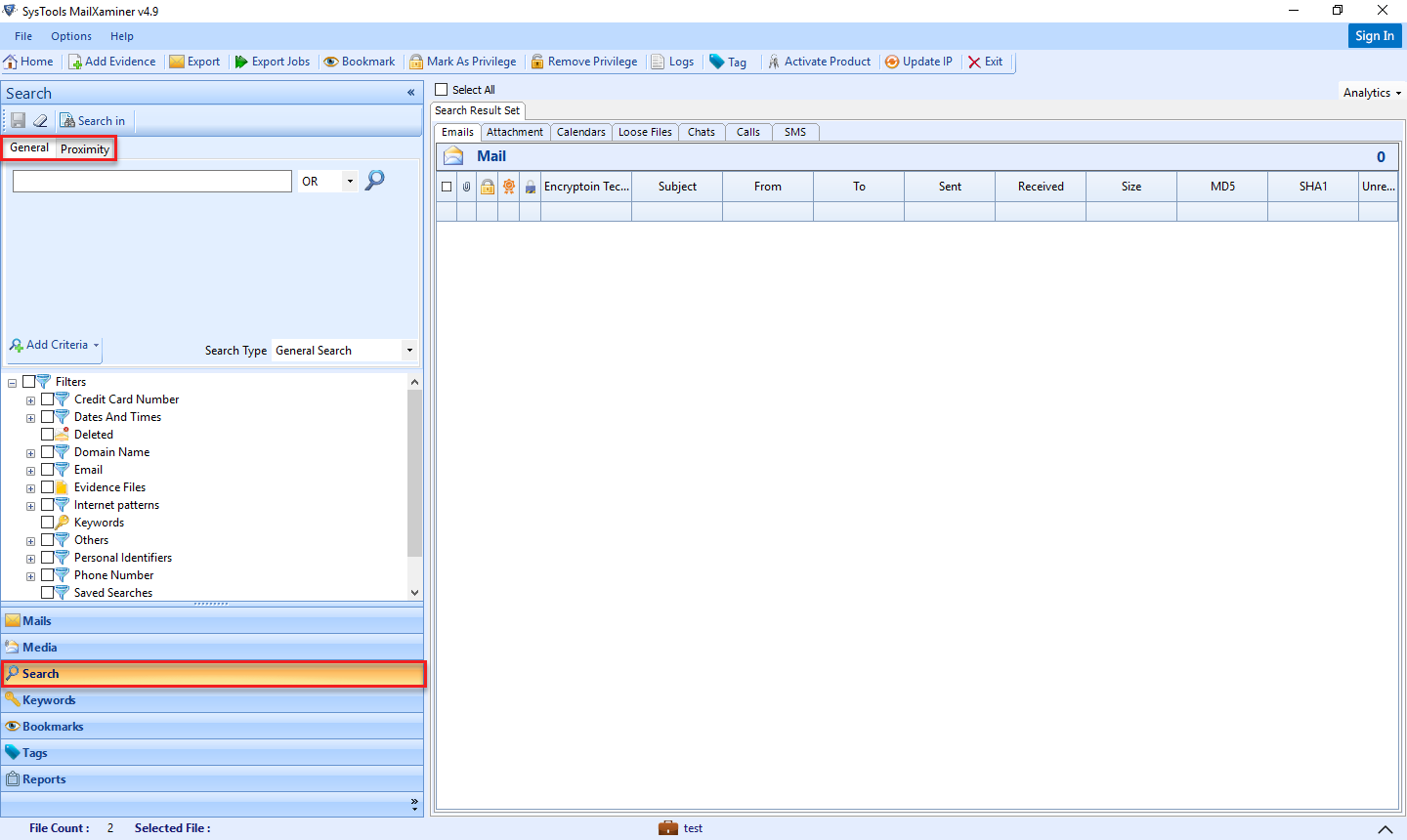Open the Analytics dropdown
Image resolution: width=1407 pixels, height=840 pixels.
(x=1372, y=93)
